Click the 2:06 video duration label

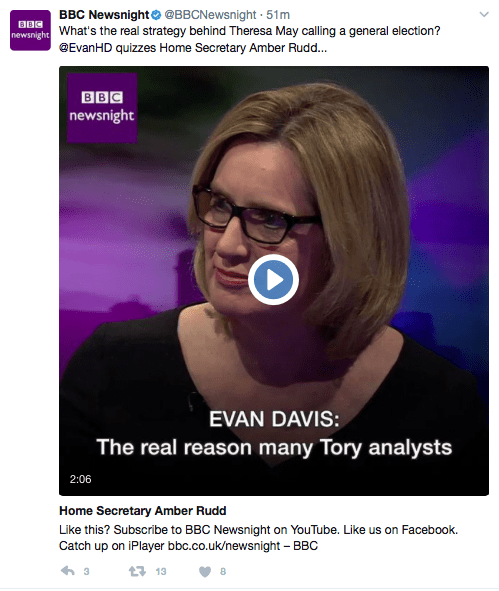click(80, 479)
